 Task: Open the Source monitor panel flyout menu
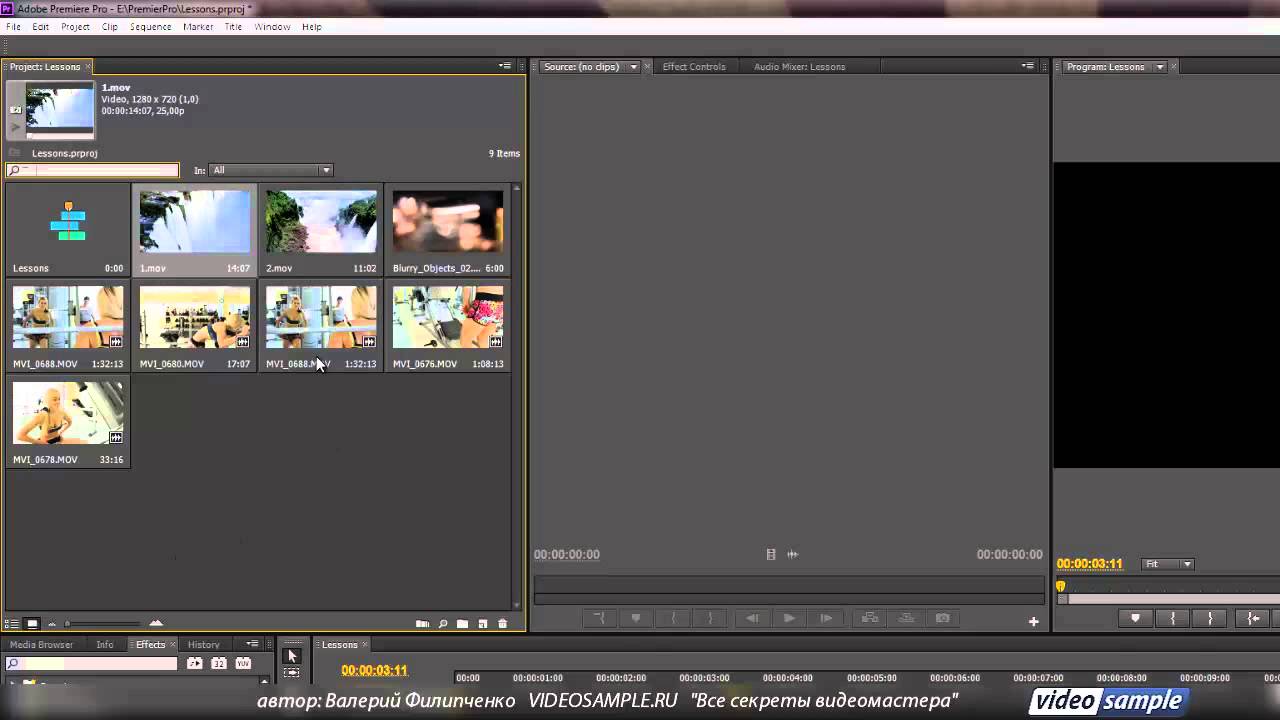[x=1027, y=66]
